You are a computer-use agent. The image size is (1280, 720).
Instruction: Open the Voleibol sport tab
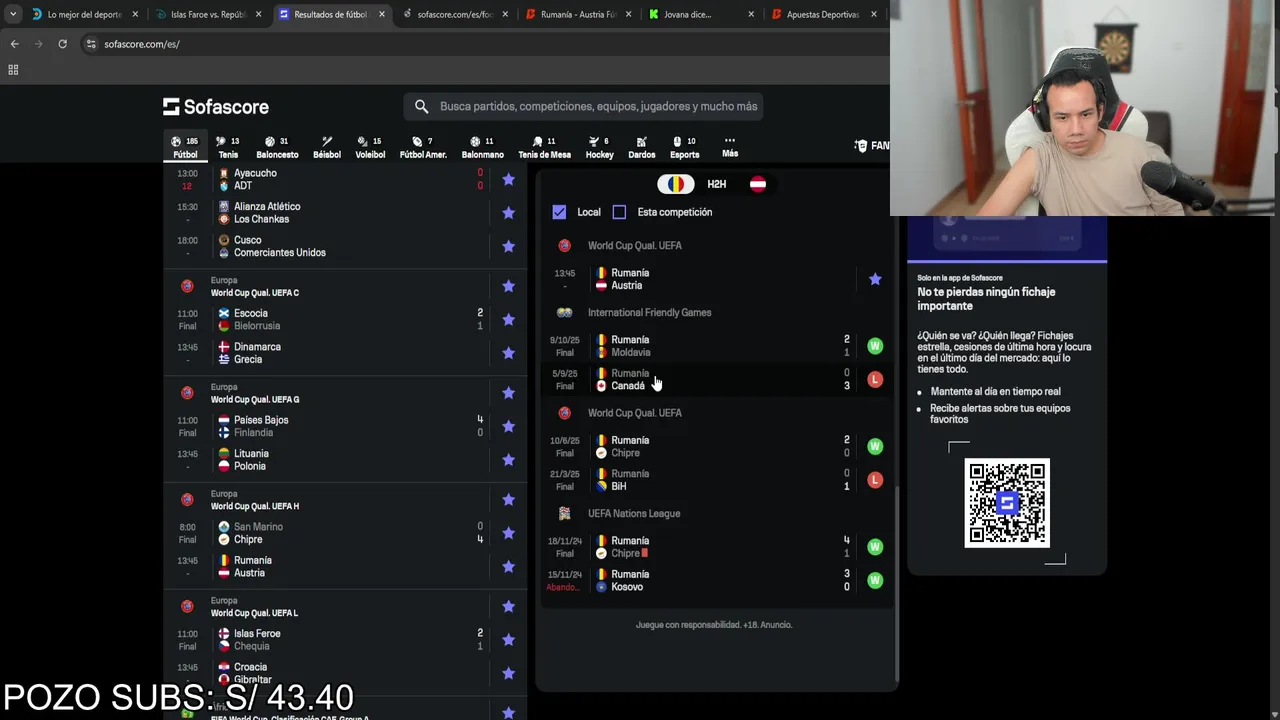(370, 147)
